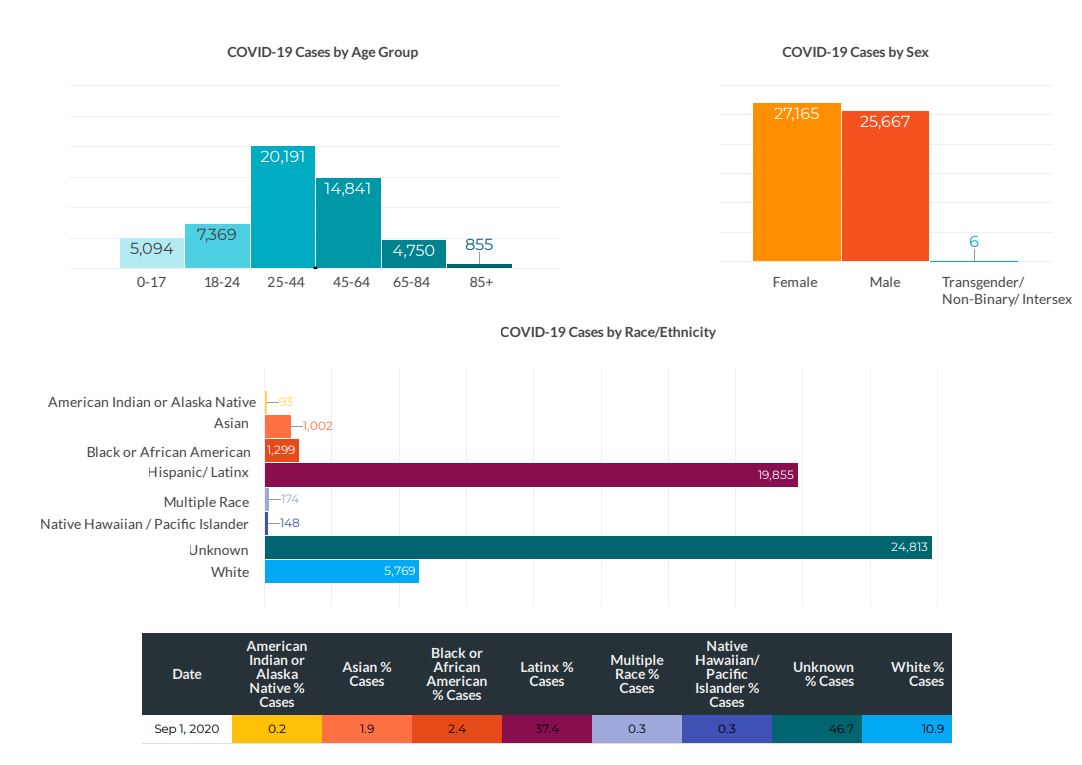Select the Black or African American bar
Image resolution: width=1082 pixels, height=765 pixels.
282,450
